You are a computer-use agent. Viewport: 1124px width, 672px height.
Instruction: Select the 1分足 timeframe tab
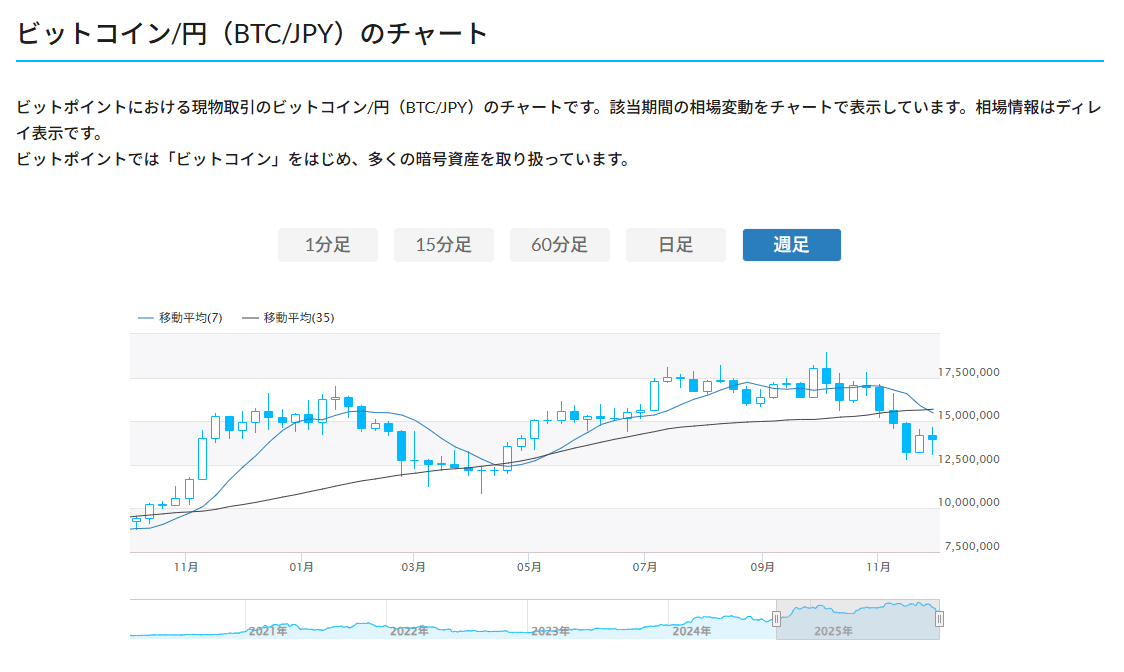[328, 244]
